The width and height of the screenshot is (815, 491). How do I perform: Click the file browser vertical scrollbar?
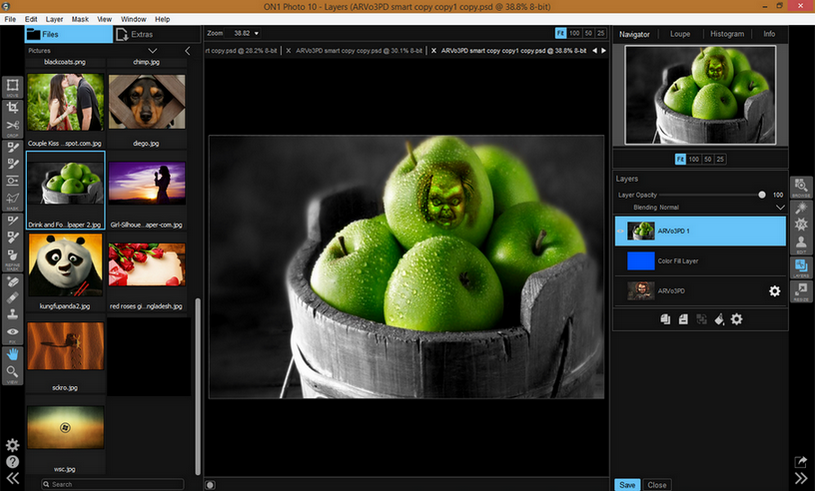198,386
